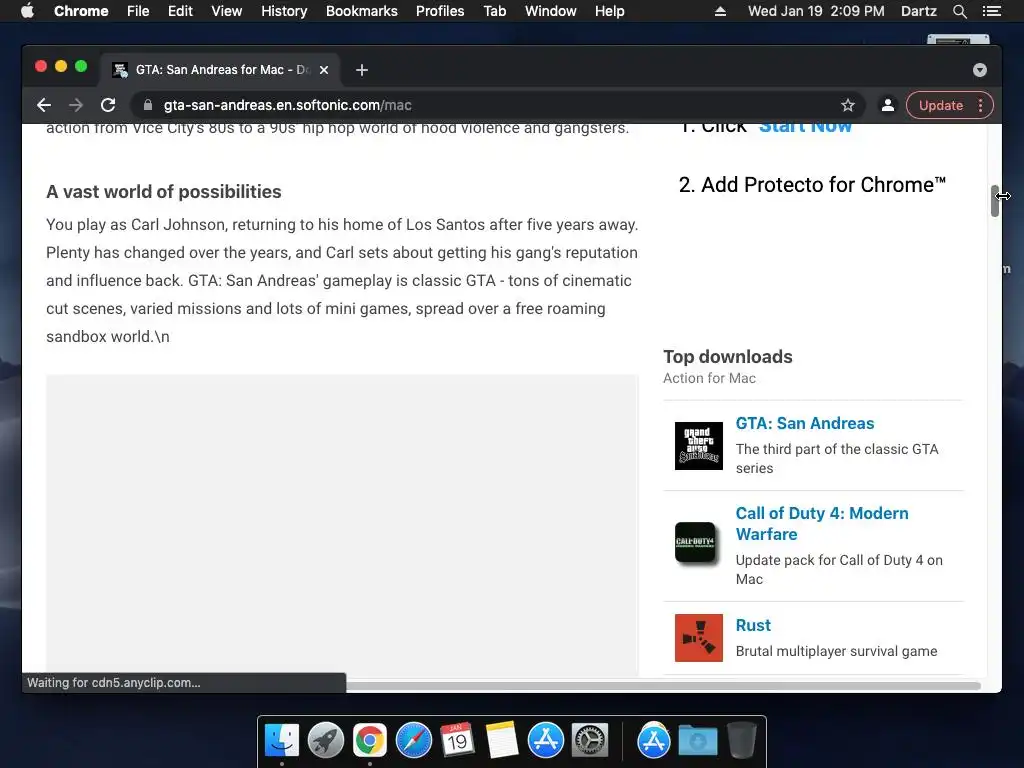Open a new tab with the plus button
The height and width of the screenshot is (768, 1024).
362,70
